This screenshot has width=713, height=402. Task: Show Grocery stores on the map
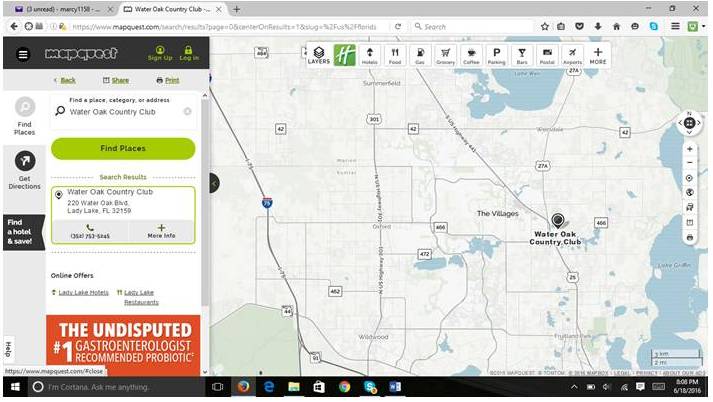[x=445, y=55]
